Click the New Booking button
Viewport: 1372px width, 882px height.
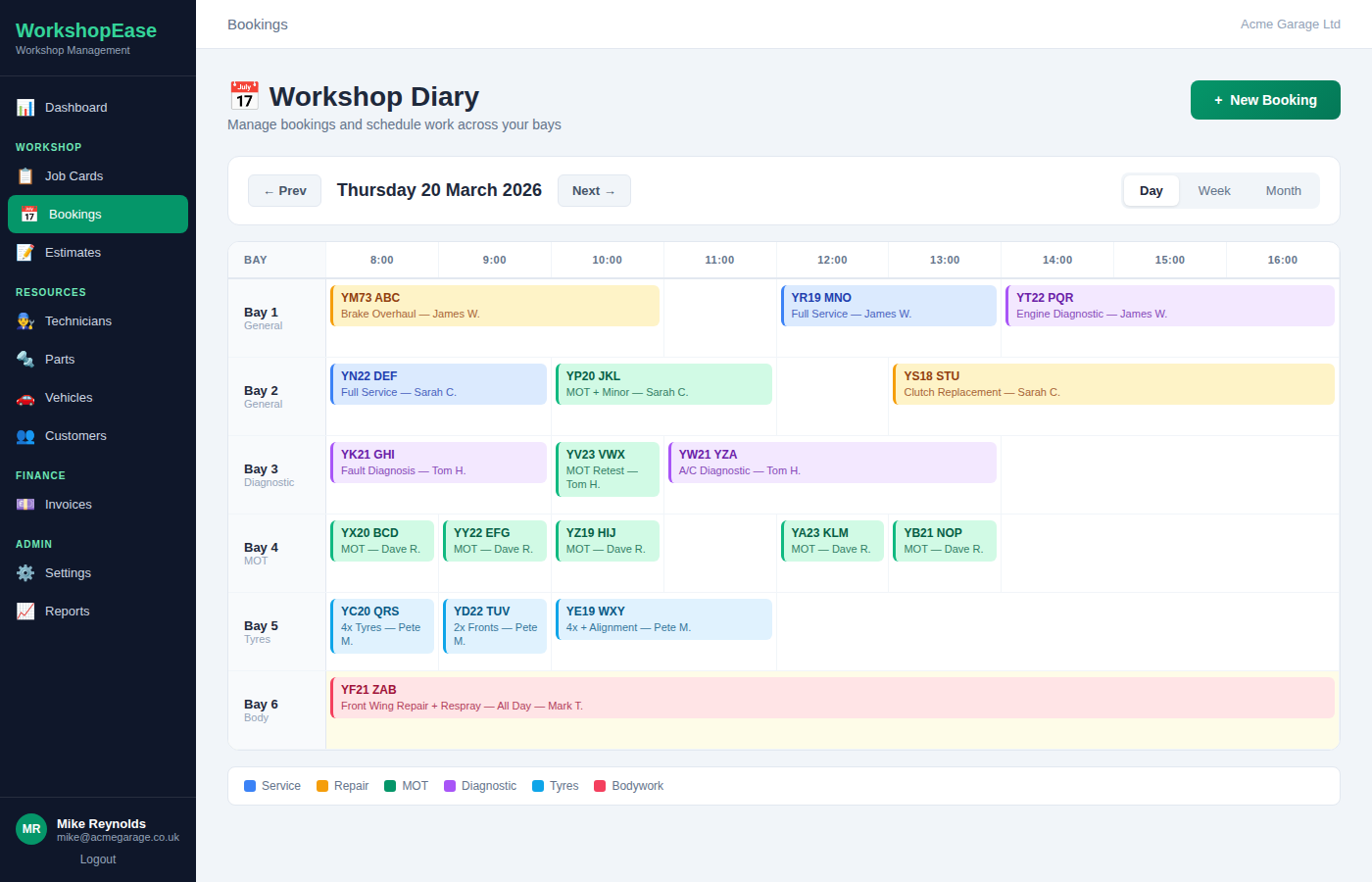click(x=1265, y=99)
